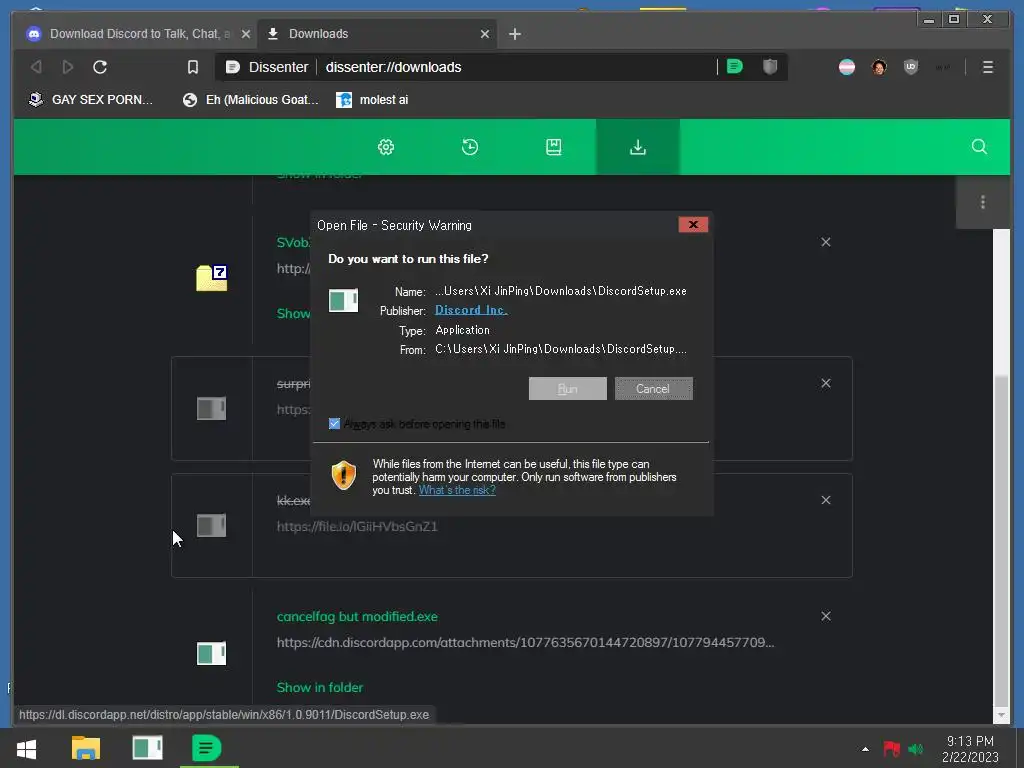Open the Bookmarks icon in green toolbar
The image size is (1024, 768).
click(553, 147)
